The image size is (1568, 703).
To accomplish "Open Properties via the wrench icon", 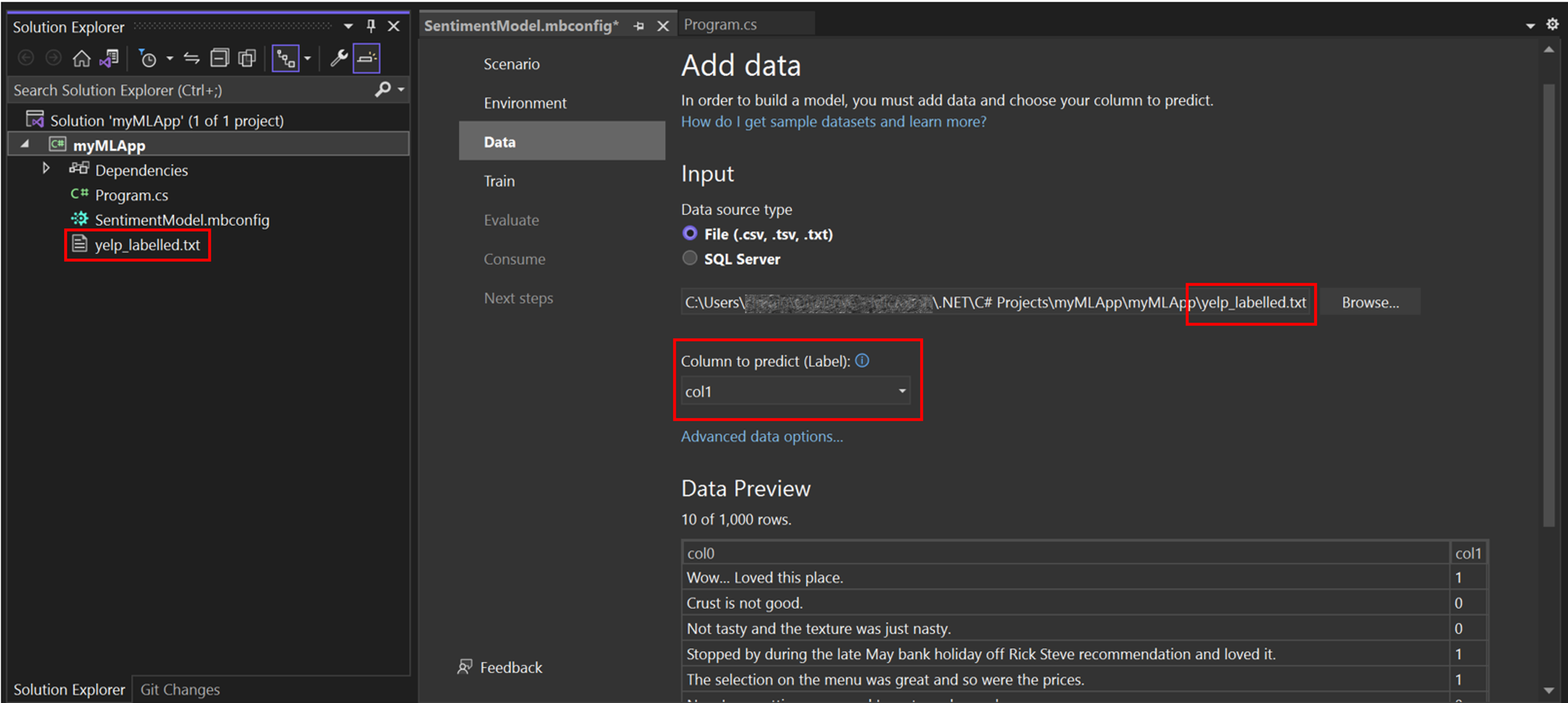I will 339,59.
